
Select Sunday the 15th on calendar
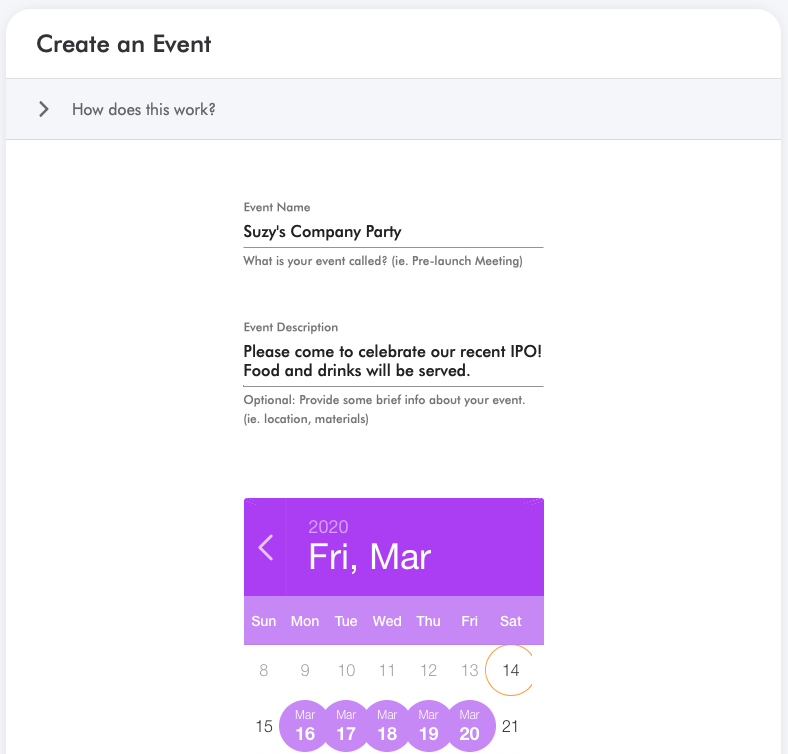pyautogui.click(x=264, y=726)
